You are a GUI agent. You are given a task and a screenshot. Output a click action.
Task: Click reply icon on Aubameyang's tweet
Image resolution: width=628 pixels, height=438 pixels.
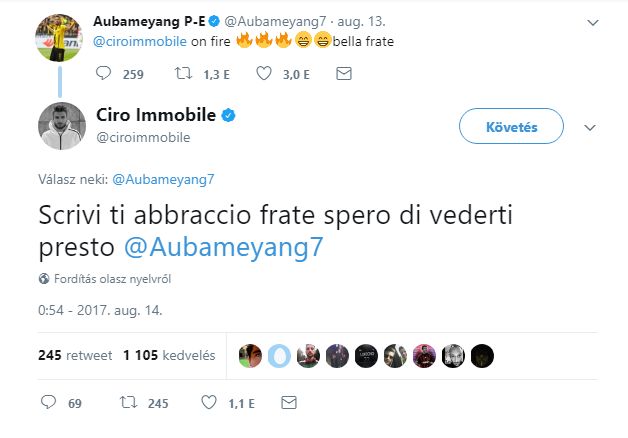click(103, 74)
